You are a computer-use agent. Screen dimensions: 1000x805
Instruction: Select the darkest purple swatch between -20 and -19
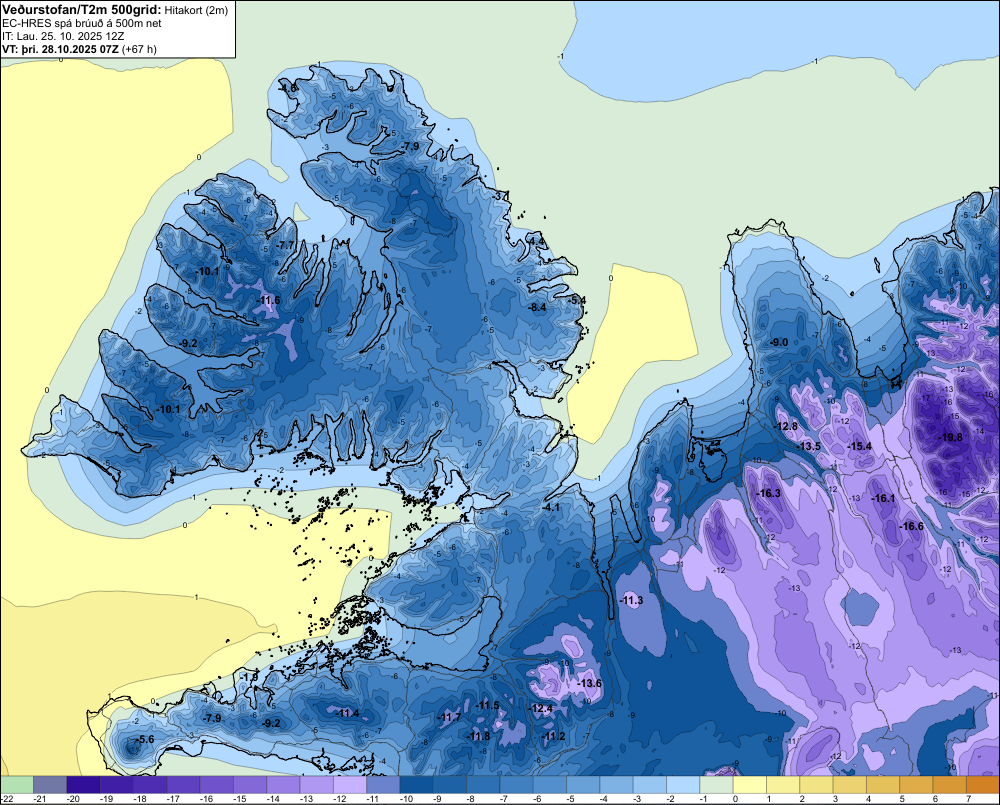tap(83, 785)
